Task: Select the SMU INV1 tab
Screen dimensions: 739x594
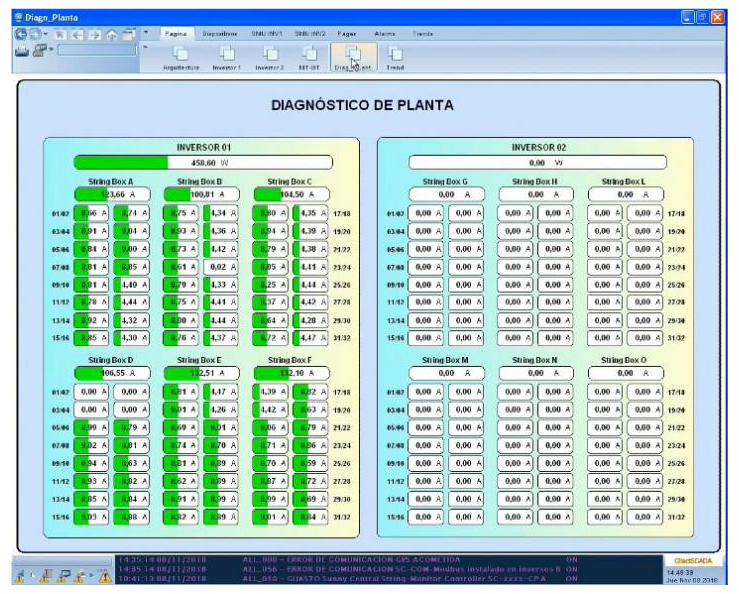Action: click(268, 33)
